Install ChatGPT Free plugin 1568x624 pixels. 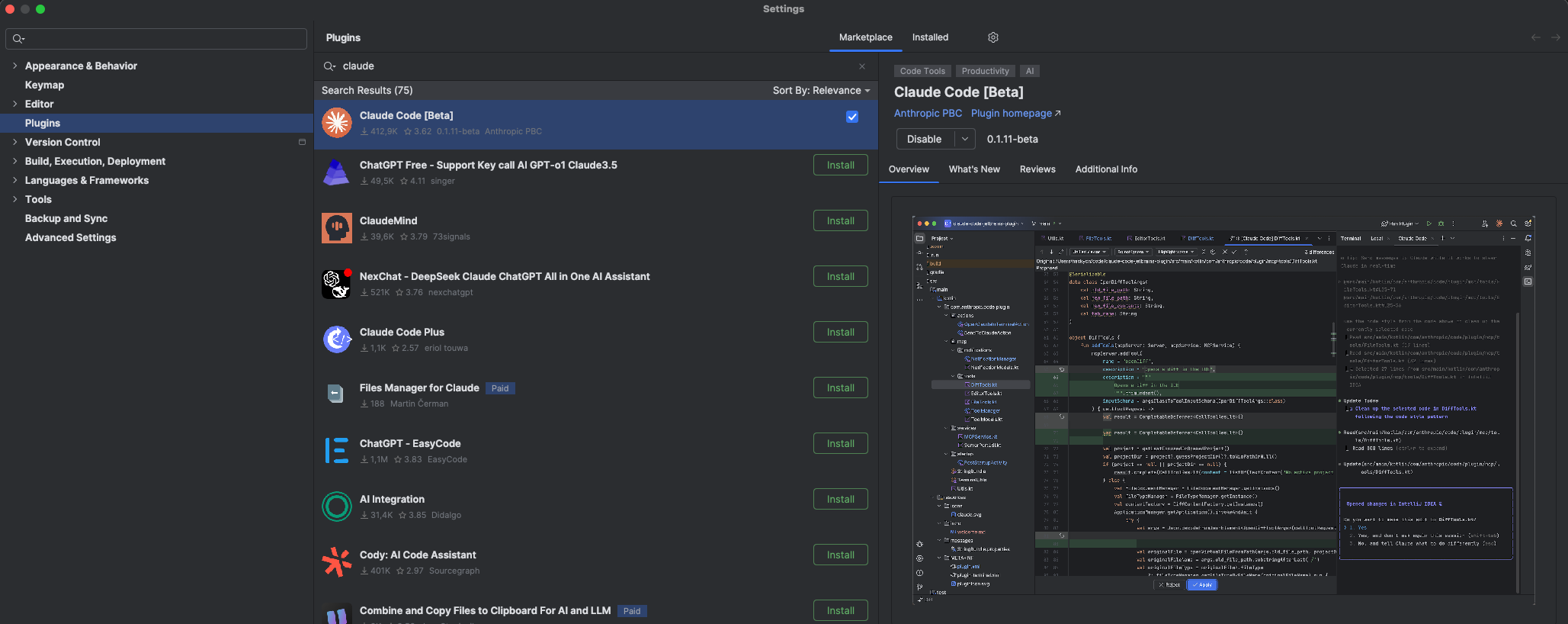click(x=840, y=165)
